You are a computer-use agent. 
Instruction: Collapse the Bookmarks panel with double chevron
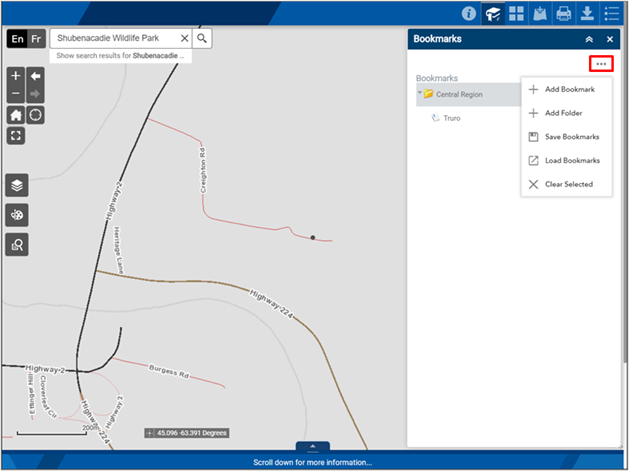[589, 39]
